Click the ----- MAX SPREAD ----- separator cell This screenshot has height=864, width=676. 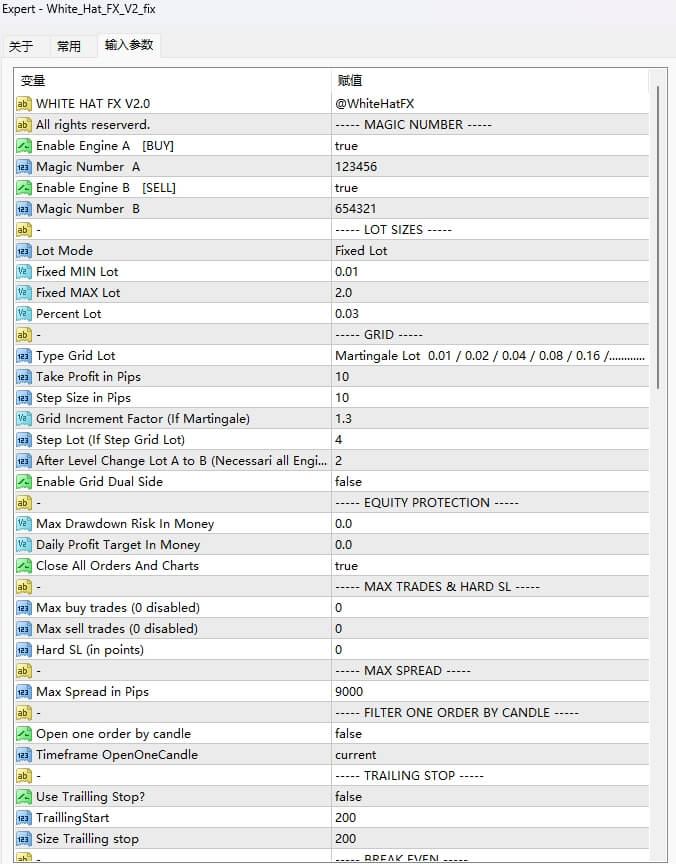pos(490,671)
